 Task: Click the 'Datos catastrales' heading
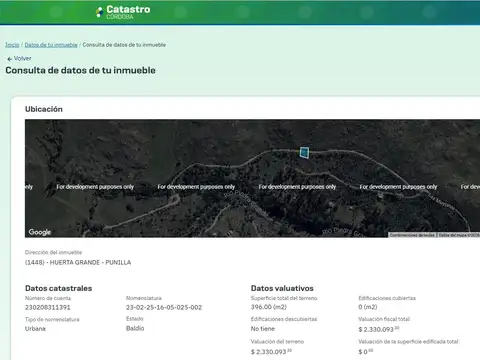pyautogui.click(x=59, y=288)
